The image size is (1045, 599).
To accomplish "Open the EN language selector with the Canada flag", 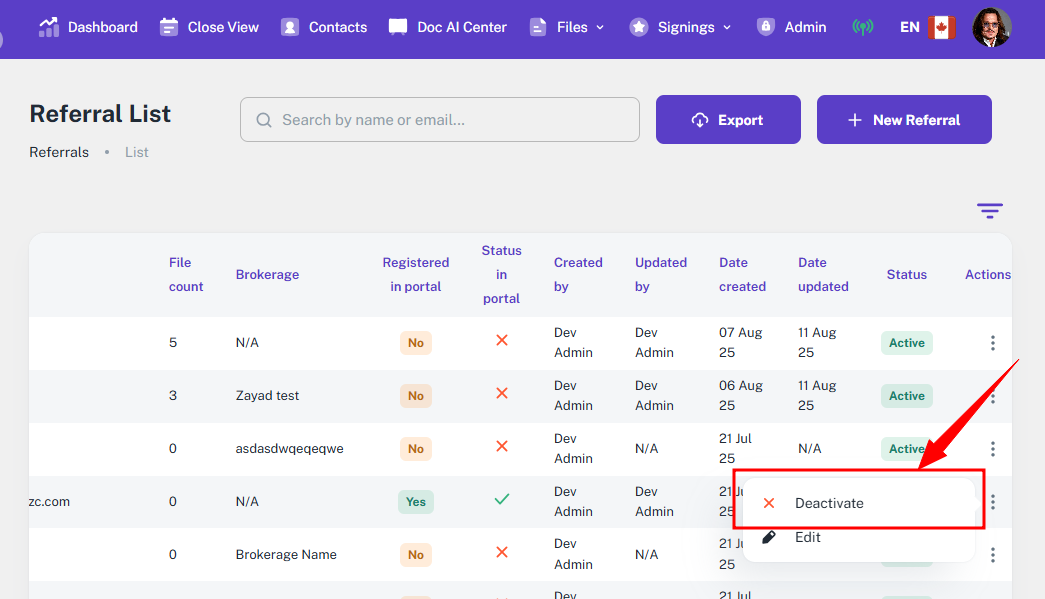I will point(927,27).
